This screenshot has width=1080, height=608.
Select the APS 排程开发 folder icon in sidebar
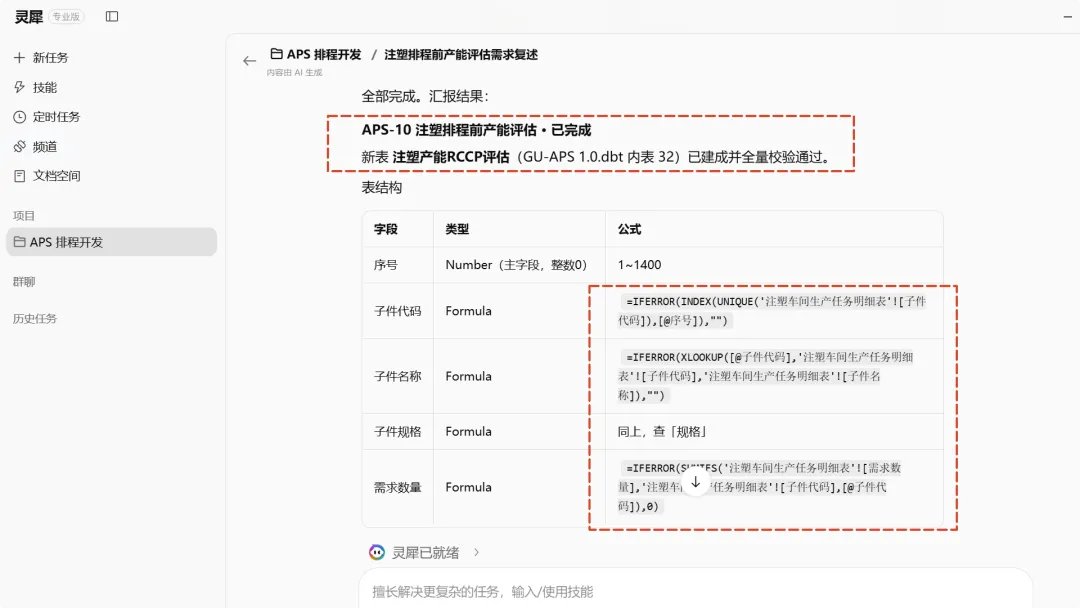pyautogui.click(x=19, y=242)
